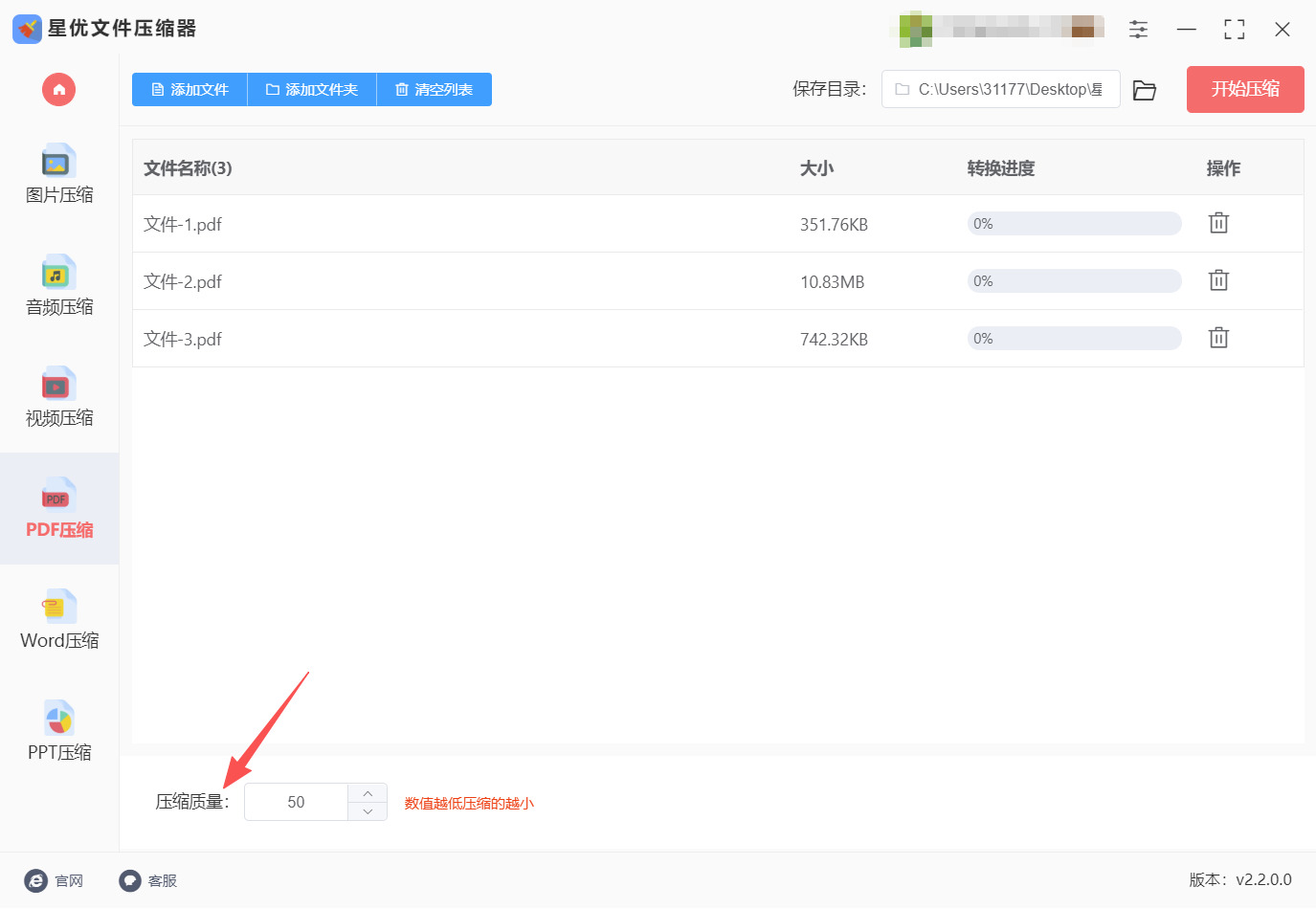Maximize the window
Image resolution: width=1316 pixels, height=909 pixels.
1235,30
